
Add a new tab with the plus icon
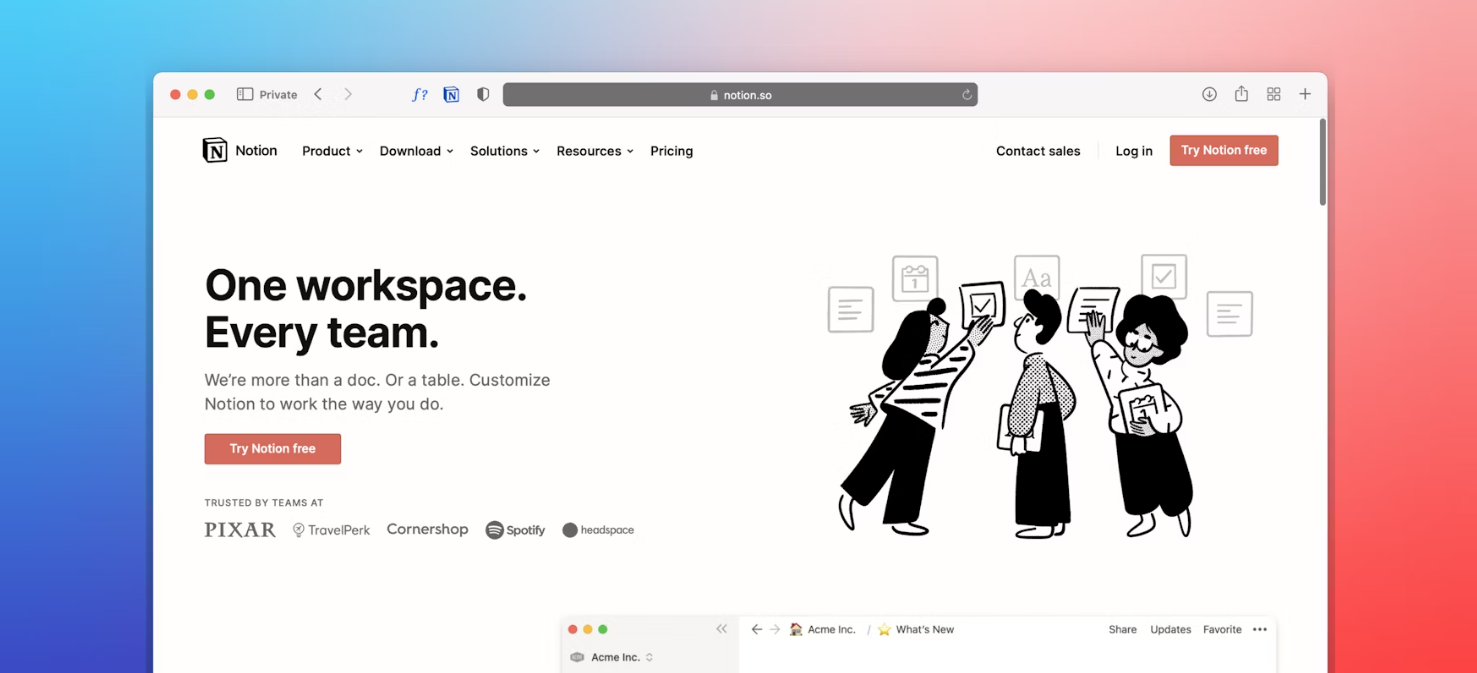(1305, 94)
